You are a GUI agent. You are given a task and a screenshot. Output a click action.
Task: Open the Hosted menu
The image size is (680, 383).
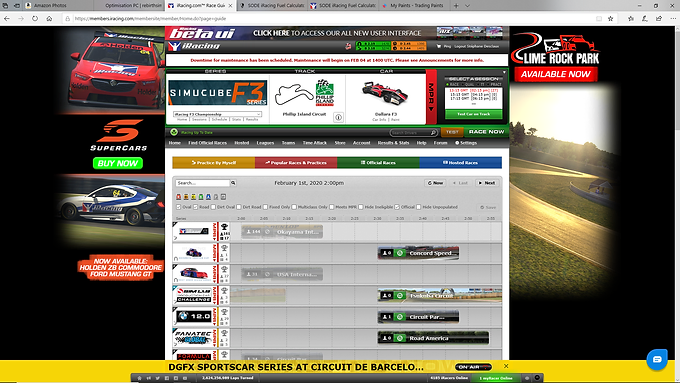pos(242,143)
